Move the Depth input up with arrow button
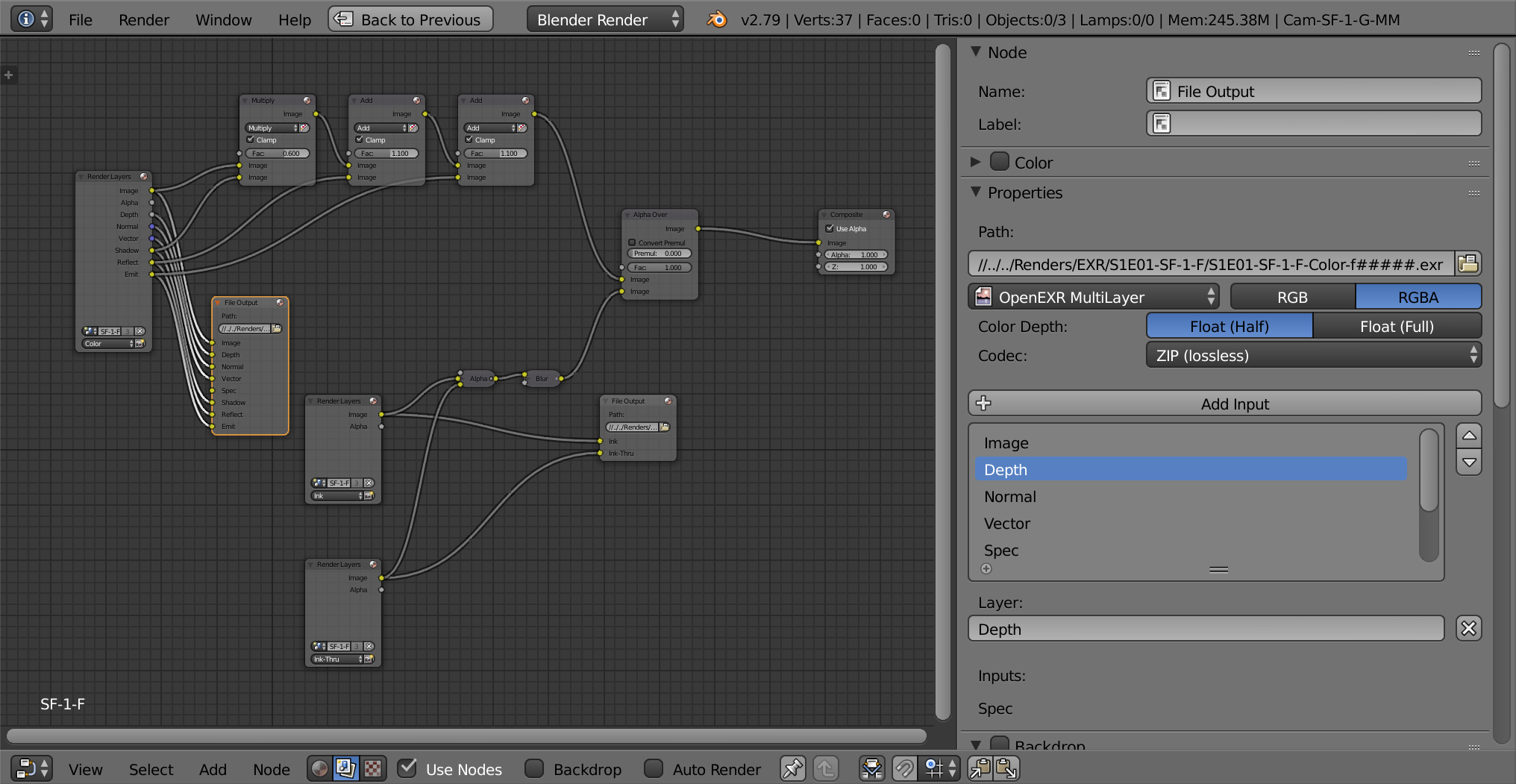1516x784 pixels. click(1469, 436)
